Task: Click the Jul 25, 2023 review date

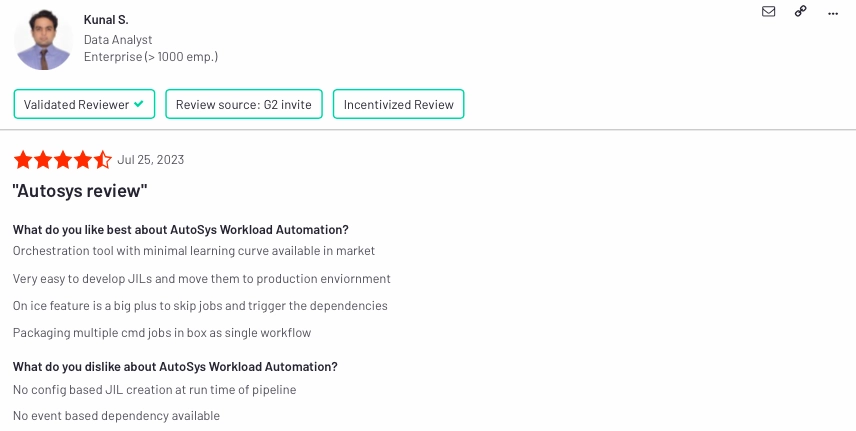Action: (151, 160)
